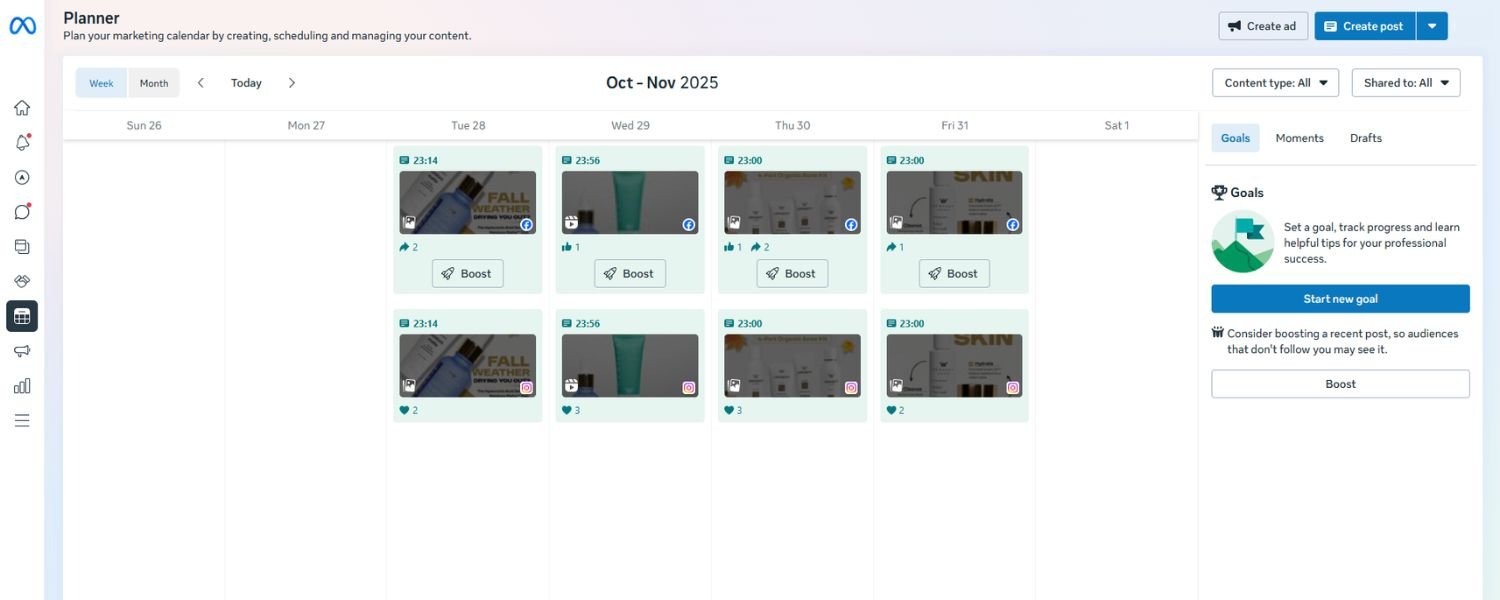Open the All tools hamburger menu
Image resolution: width=1500 pixels, height=600 pixels.
(x=22, y=419)
